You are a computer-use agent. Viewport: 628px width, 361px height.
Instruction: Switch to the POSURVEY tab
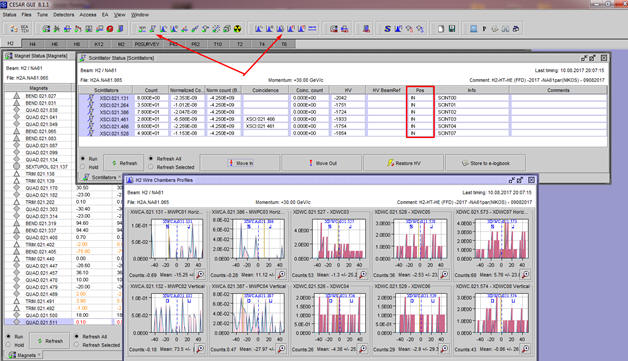point(147,44)
